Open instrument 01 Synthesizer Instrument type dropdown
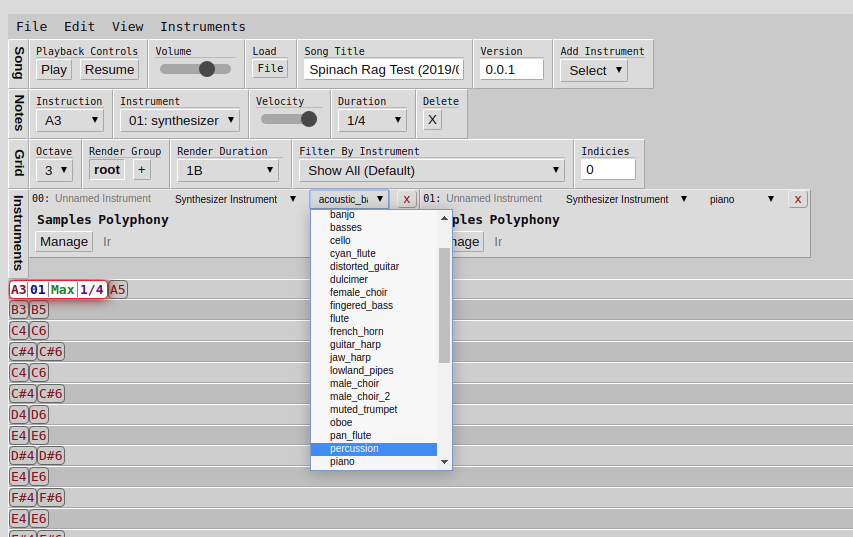 626,199
